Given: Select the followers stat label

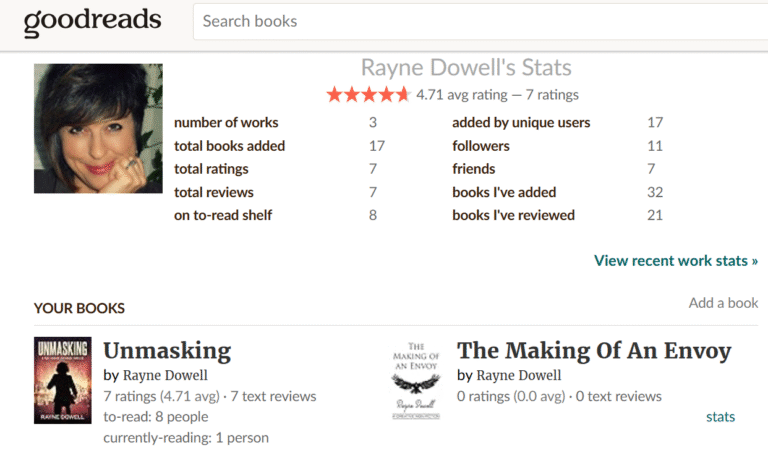Looking at the screenshot, I should [487, 146].
